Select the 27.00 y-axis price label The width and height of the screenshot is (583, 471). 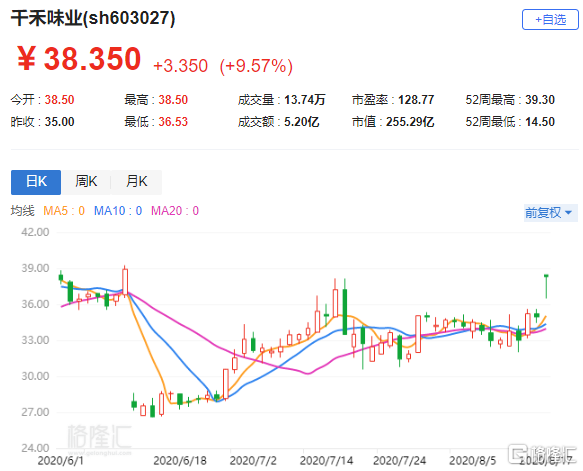35,412
